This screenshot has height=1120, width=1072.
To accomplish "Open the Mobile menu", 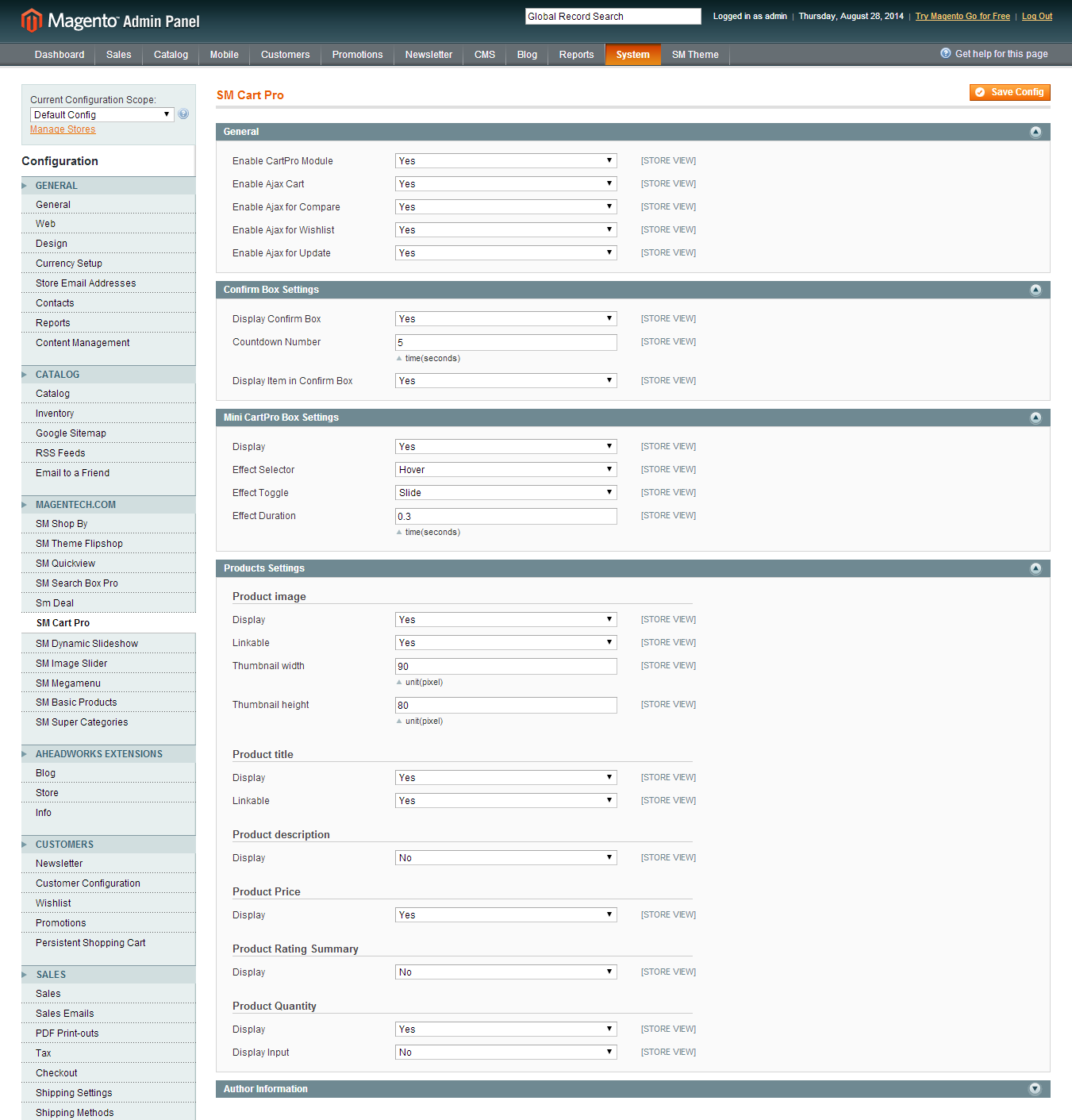I will [x=224, y=55].
